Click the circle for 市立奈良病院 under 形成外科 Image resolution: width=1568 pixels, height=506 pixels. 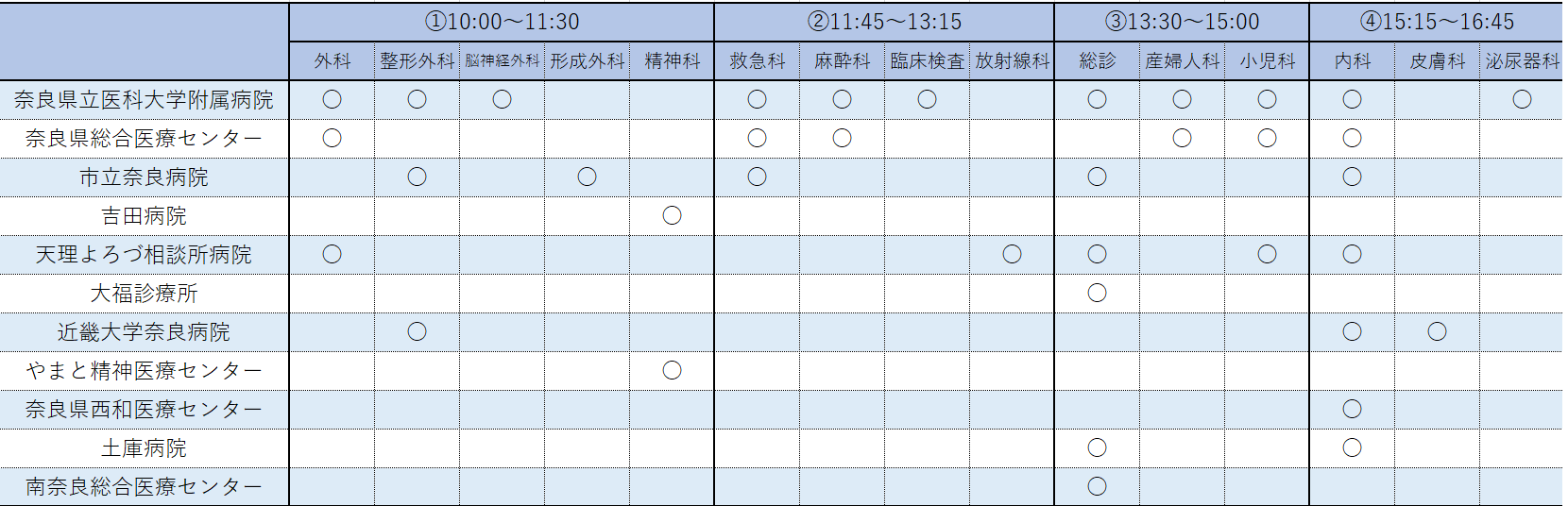[587, 177]
